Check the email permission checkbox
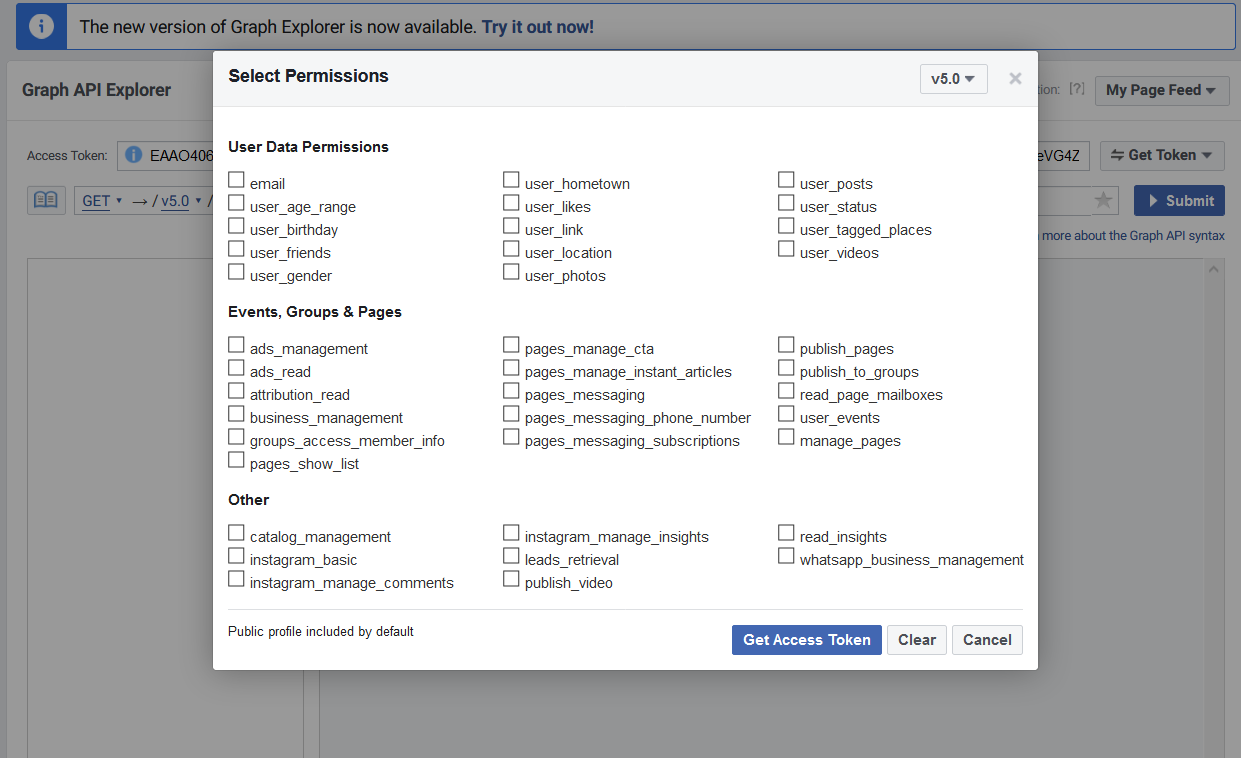1241x758 pixels. [236, 180]
